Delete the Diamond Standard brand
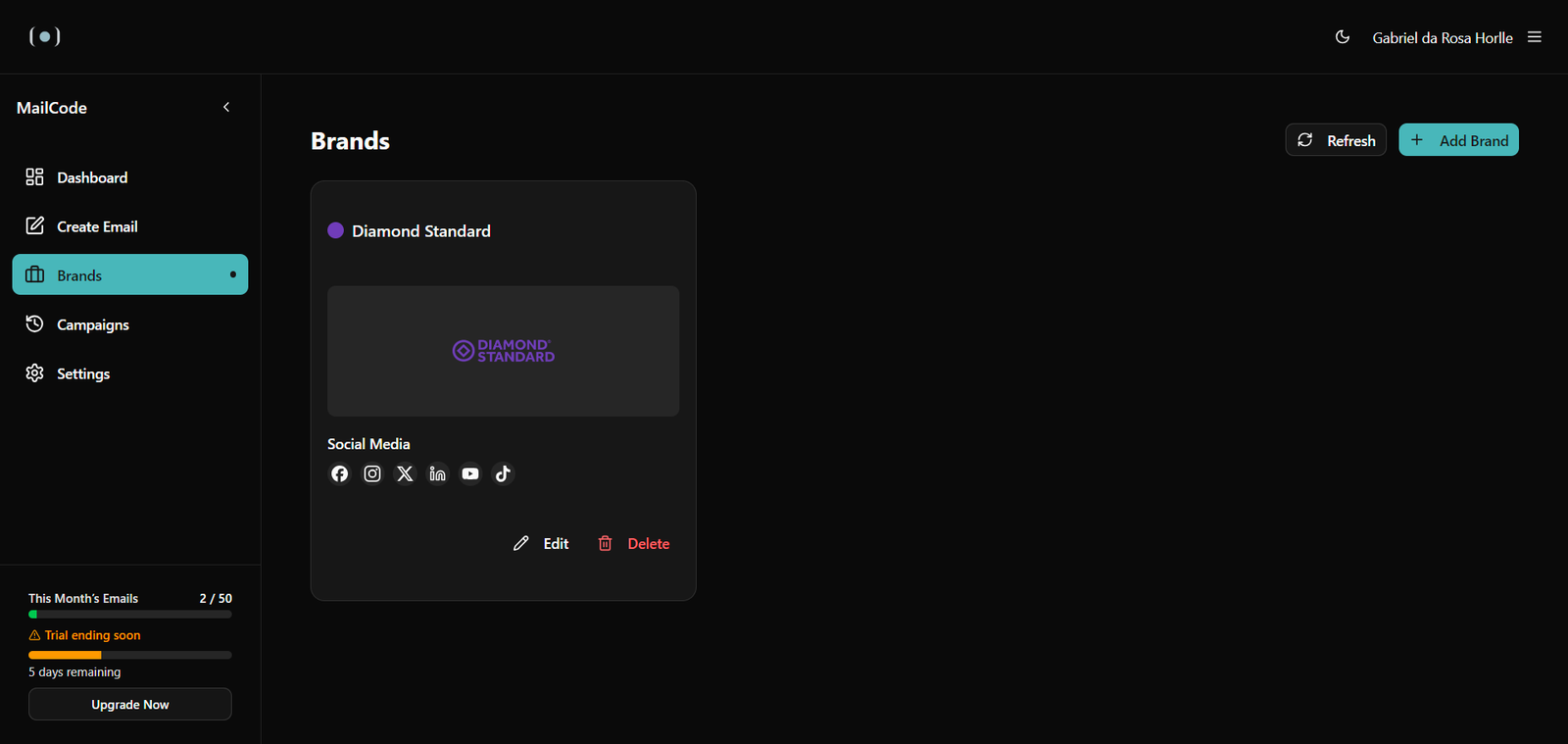This screenshot has height=744, width=1568. (x=633, y=543)
